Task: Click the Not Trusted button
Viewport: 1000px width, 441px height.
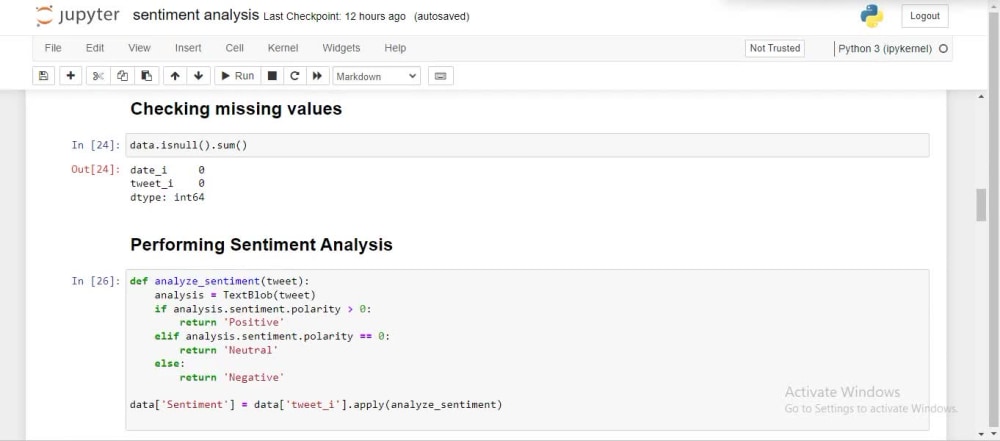Action: pyautogui.click(x=775, y=48)
